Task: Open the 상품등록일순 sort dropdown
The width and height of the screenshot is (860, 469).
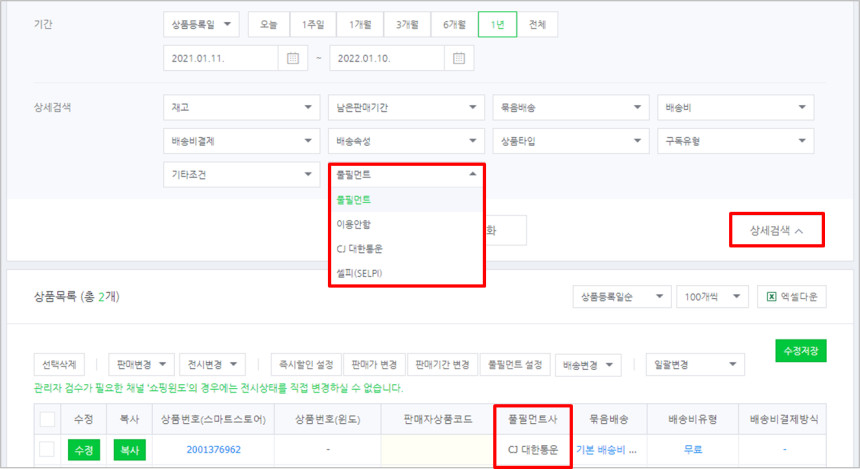Action: 622,297
